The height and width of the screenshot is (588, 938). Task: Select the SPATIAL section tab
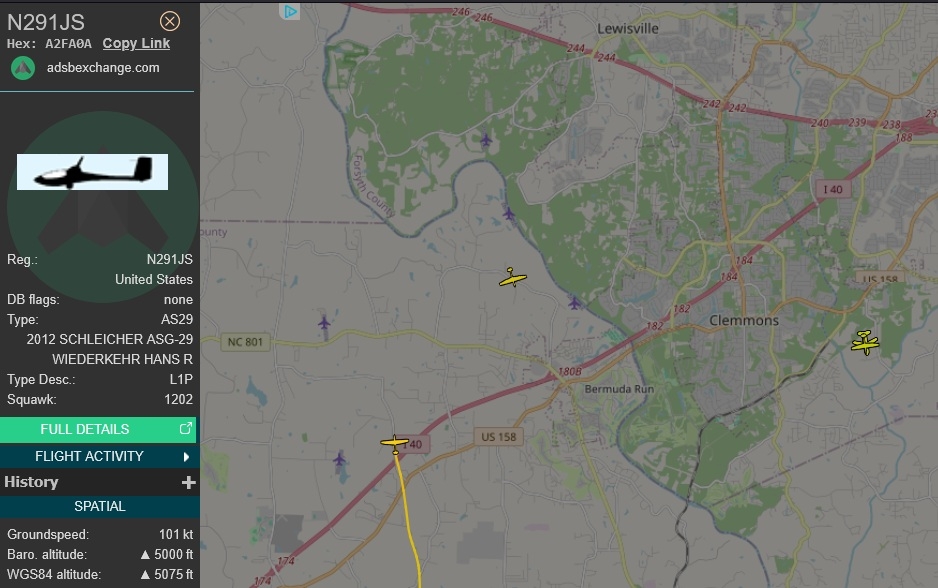(100, 507)
